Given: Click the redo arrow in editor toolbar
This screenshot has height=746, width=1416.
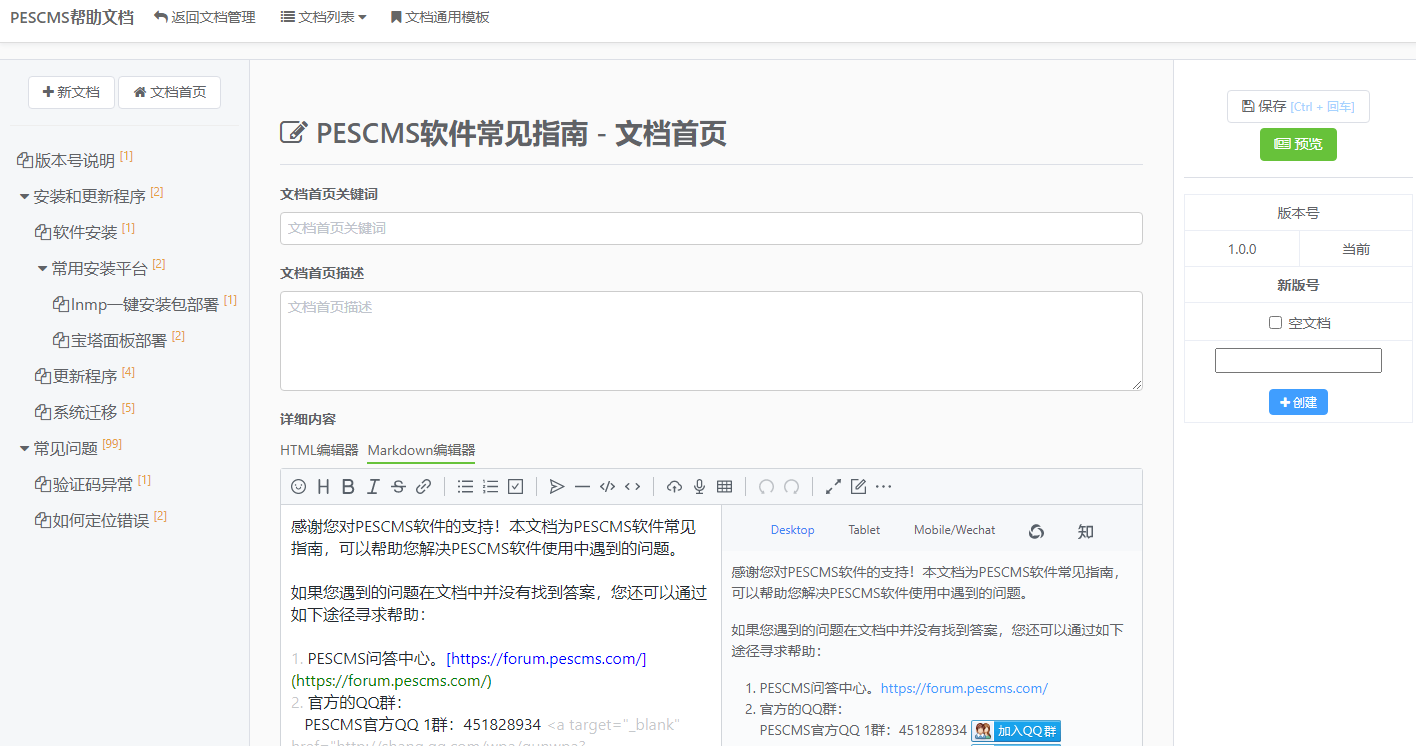Looking at the screenshot, I should 791,487.
